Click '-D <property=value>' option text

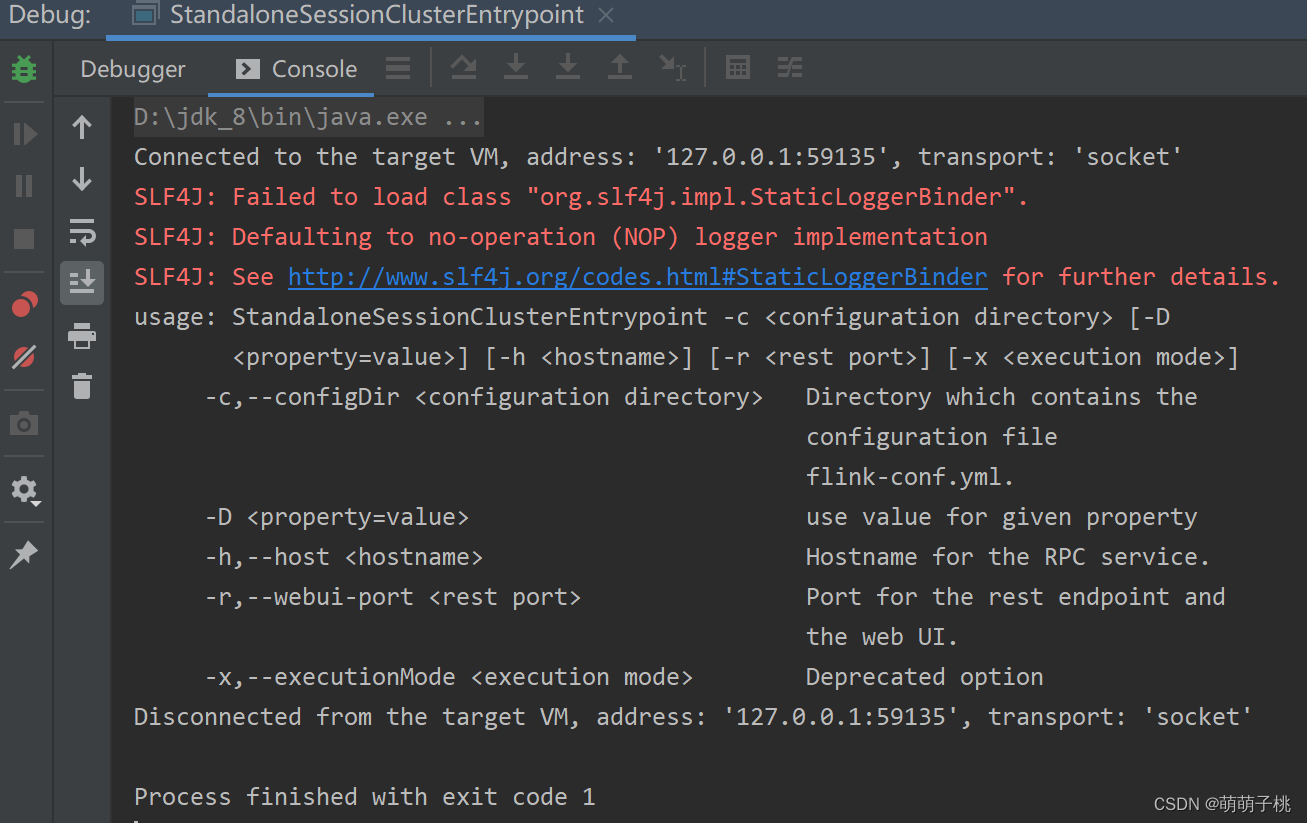[337, 517]
